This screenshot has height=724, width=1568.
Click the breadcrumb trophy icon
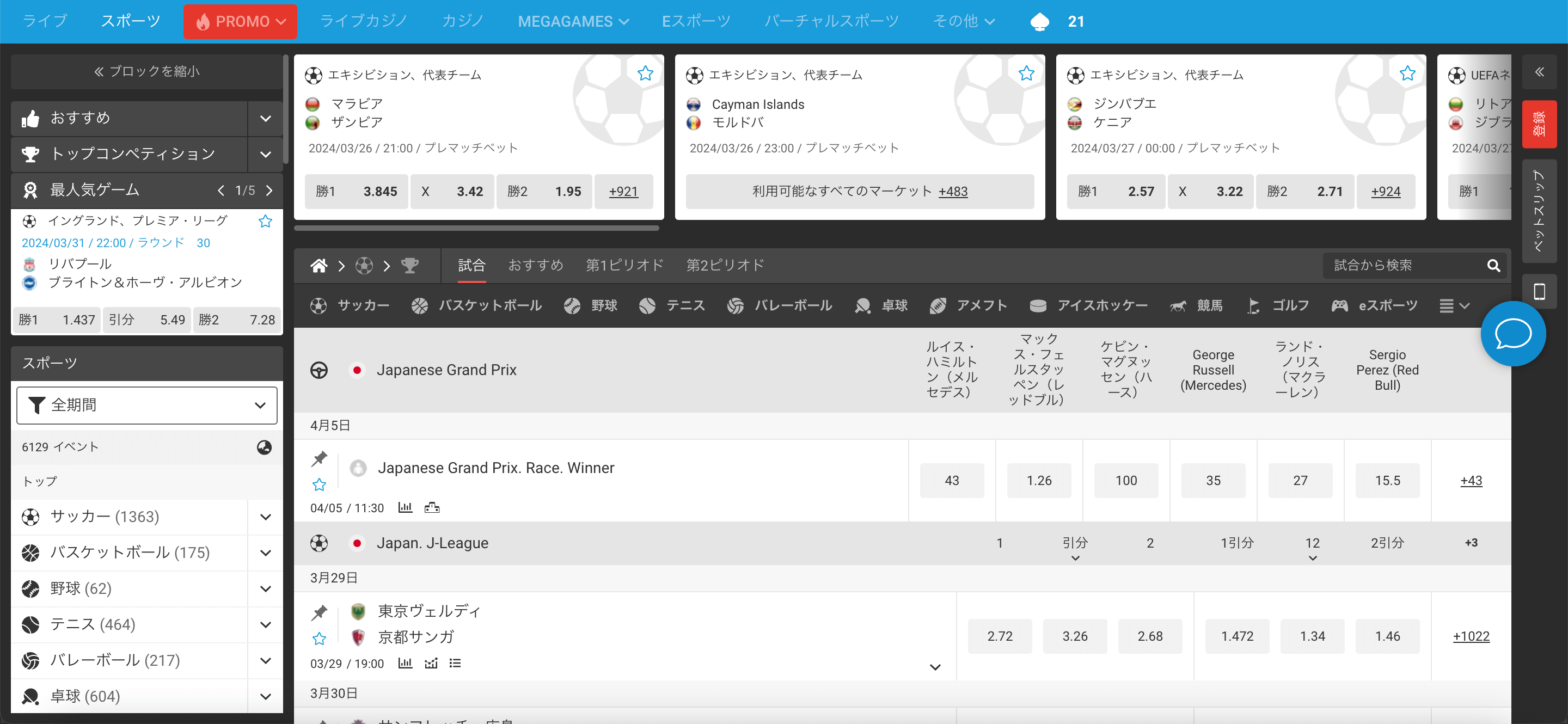(409, 266)
